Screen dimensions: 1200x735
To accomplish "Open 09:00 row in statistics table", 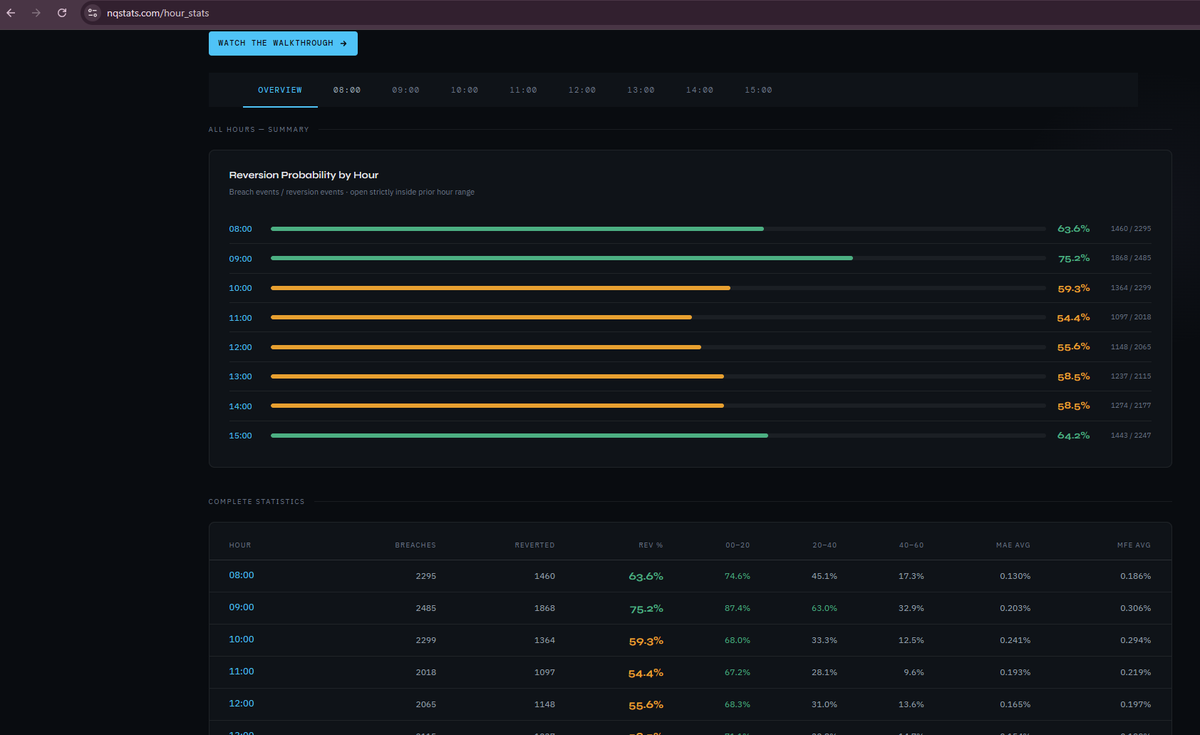I will click(x=689, y=608).
